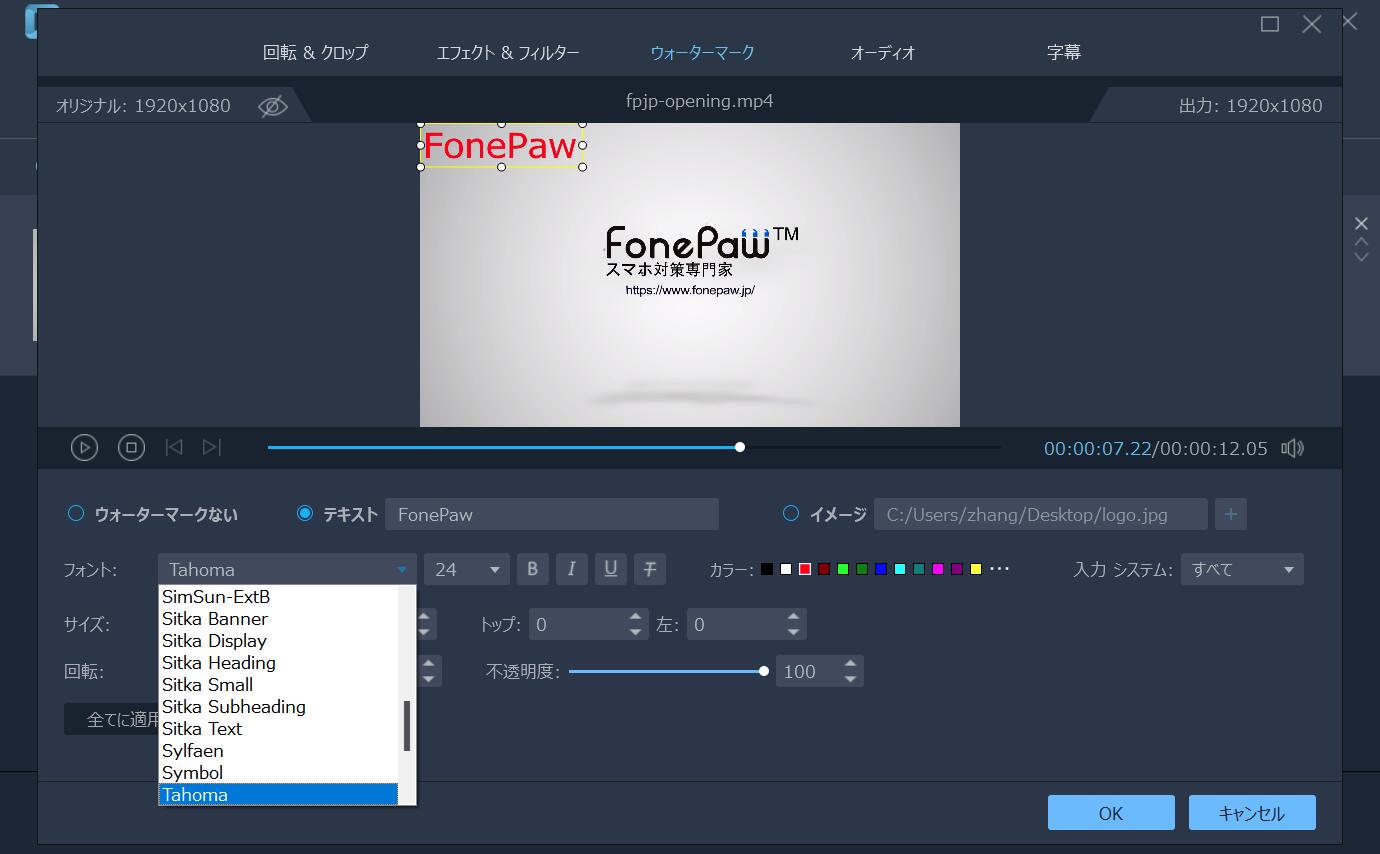
Task: Toggle bold text formatting
Action: [532, 569]
